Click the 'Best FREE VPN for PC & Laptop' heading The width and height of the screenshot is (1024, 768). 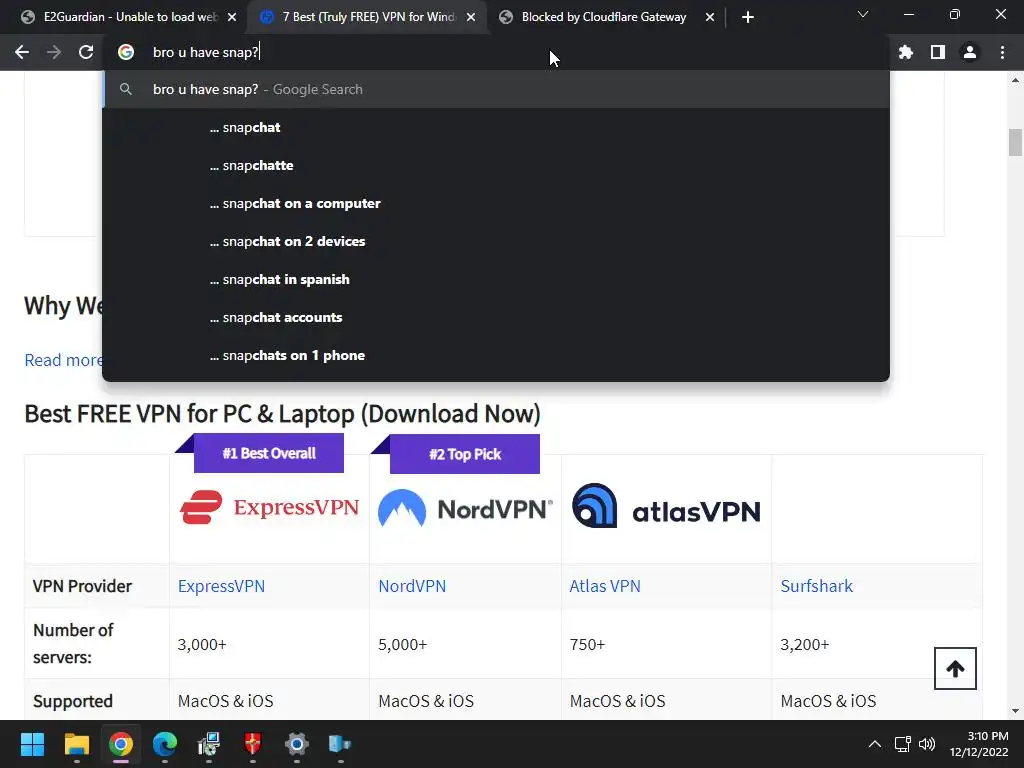[282, 413]
